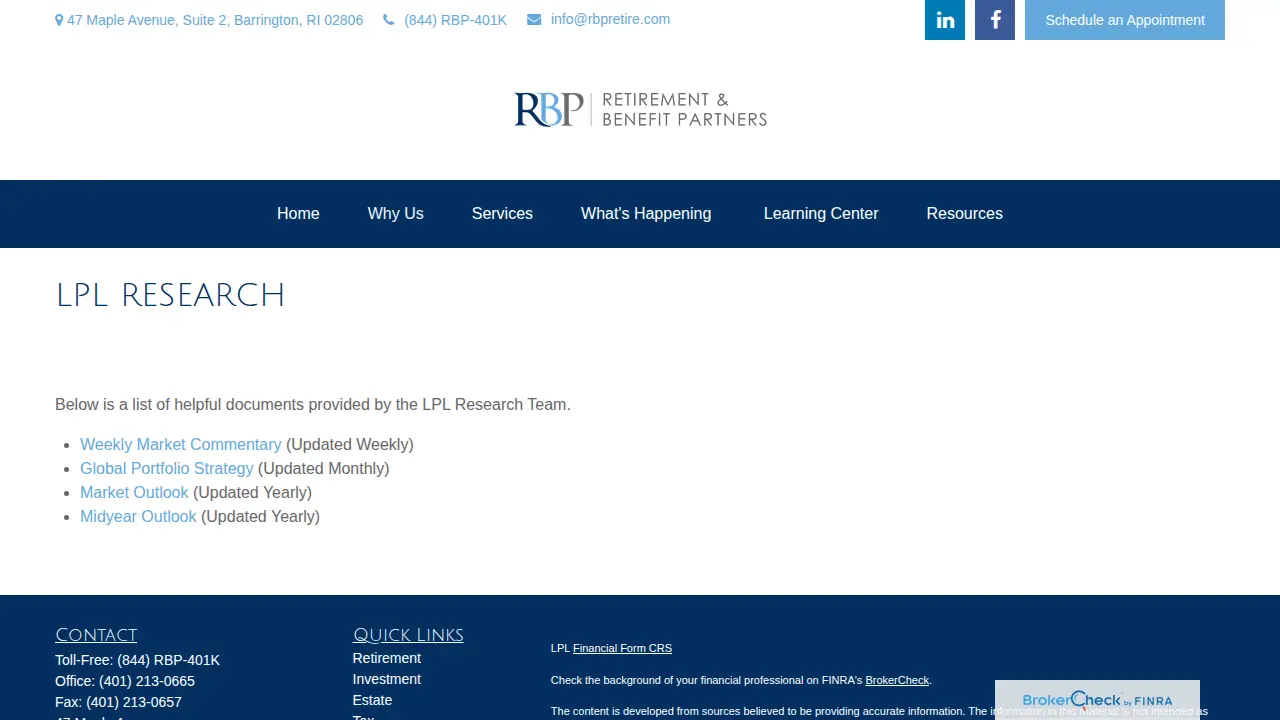Open the Financial Form CRS link
The width and height of the screenshot is (1280, 720).
pos(622,648)
